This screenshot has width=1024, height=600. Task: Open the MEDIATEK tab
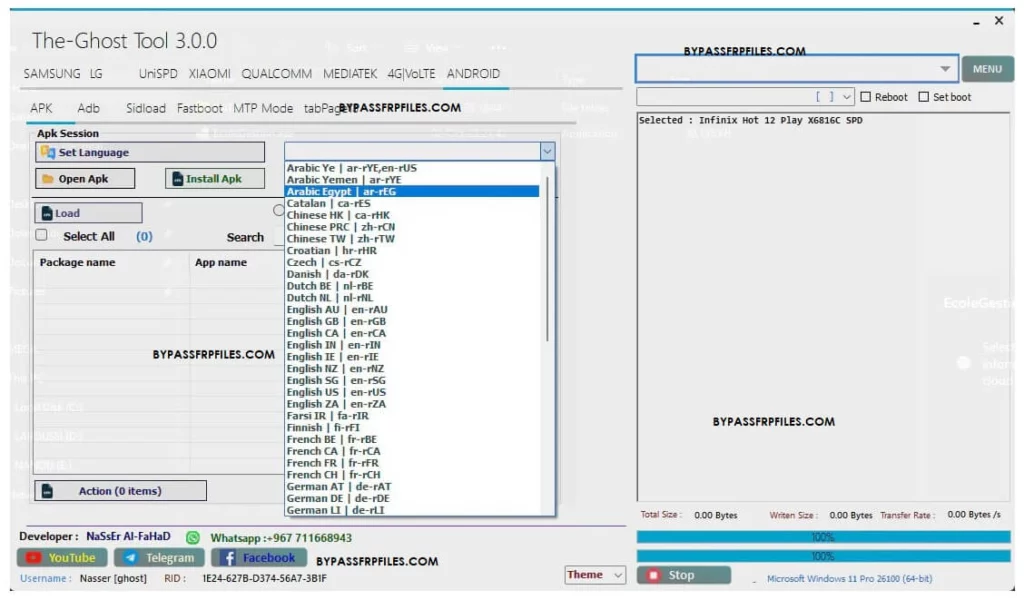point(350,74)
